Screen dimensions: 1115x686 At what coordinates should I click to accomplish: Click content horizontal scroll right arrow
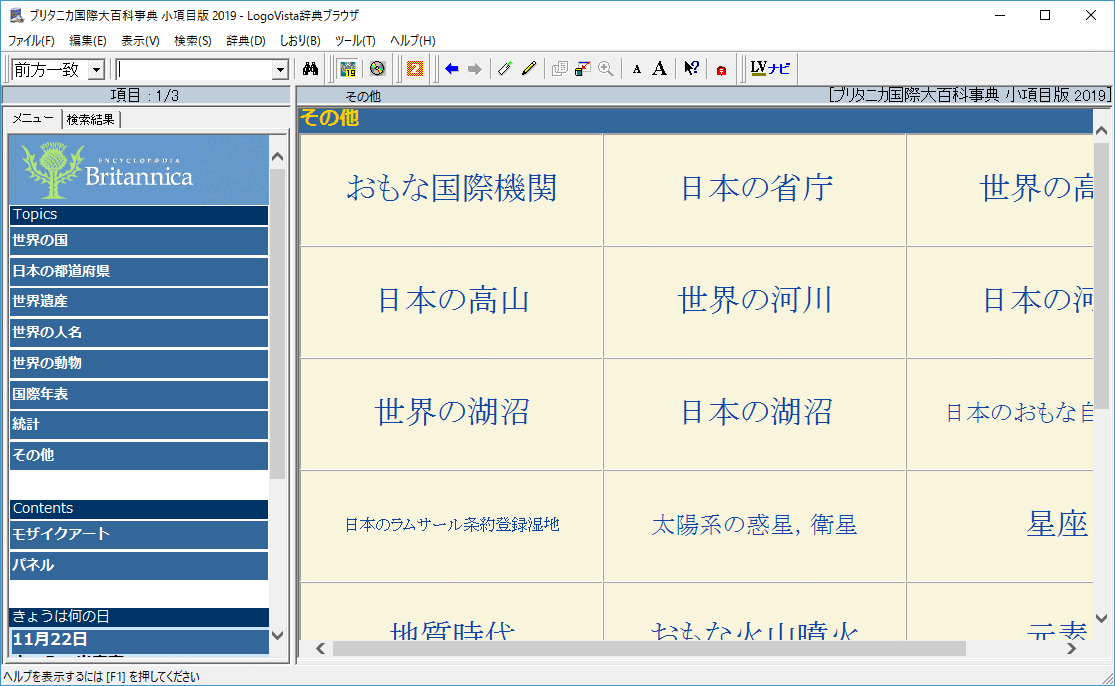[x=1071, y=648]
